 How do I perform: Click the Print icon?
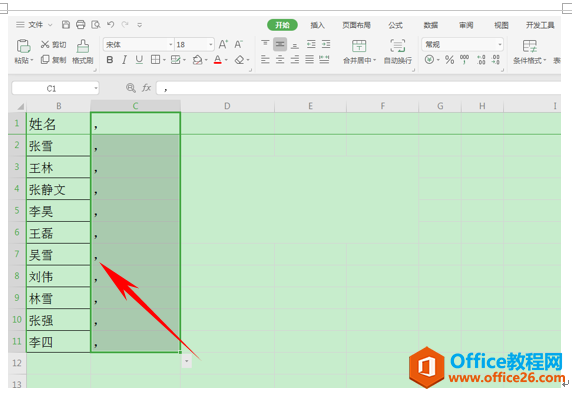click(81, 24)
